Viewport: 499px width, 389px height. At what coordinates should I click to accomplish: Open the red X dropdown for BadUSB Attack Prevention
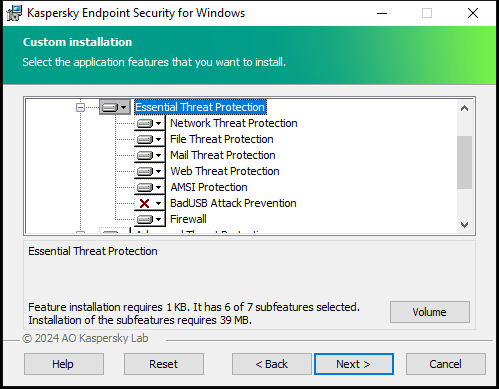[150, 203]
